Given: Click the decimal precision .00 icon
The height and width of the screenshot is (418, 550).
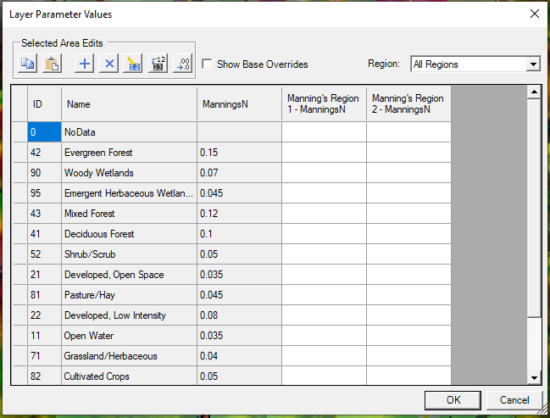Looking at the screenshot, I should pos(182,64).
